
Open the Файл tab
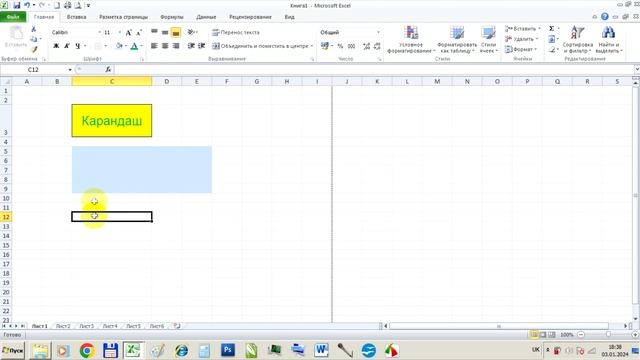pos(13,17)
